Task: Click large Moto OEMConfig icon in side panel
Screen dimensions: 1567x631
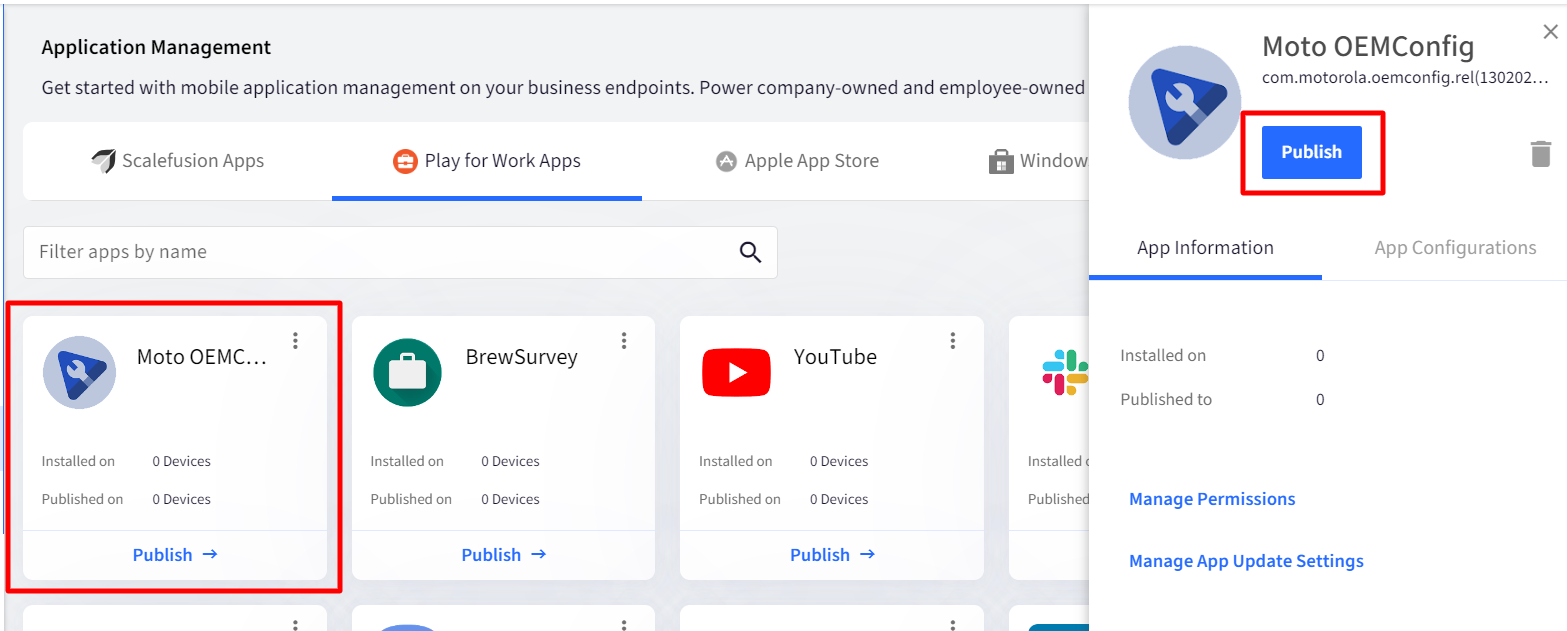Action: (1185, 103)
